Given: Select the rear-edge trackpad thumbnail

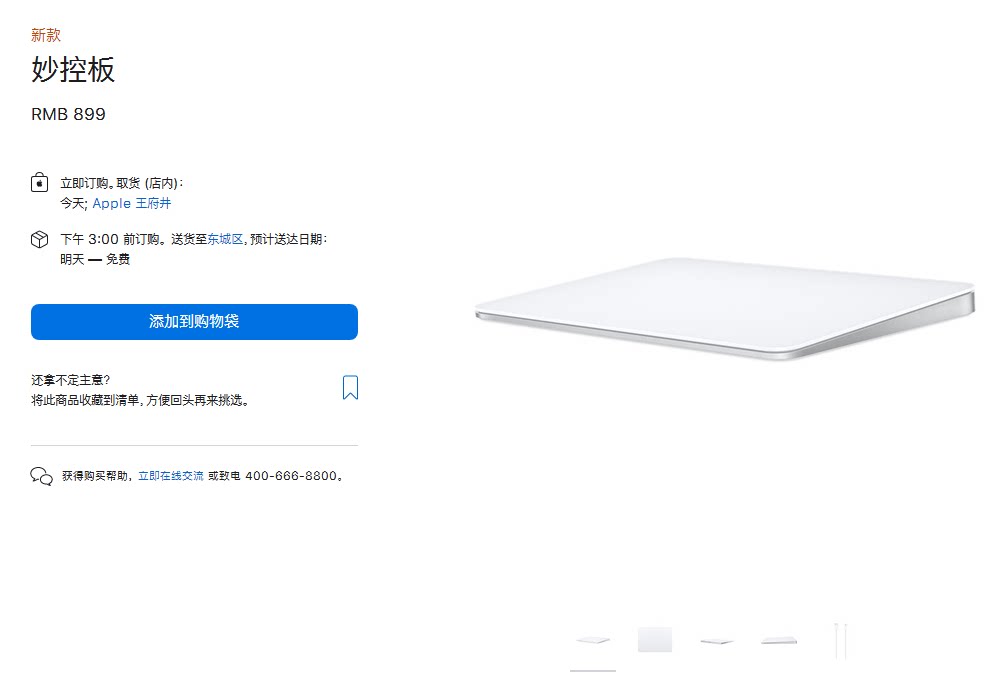Looking at the screenshot, I should tap(779, 641).
